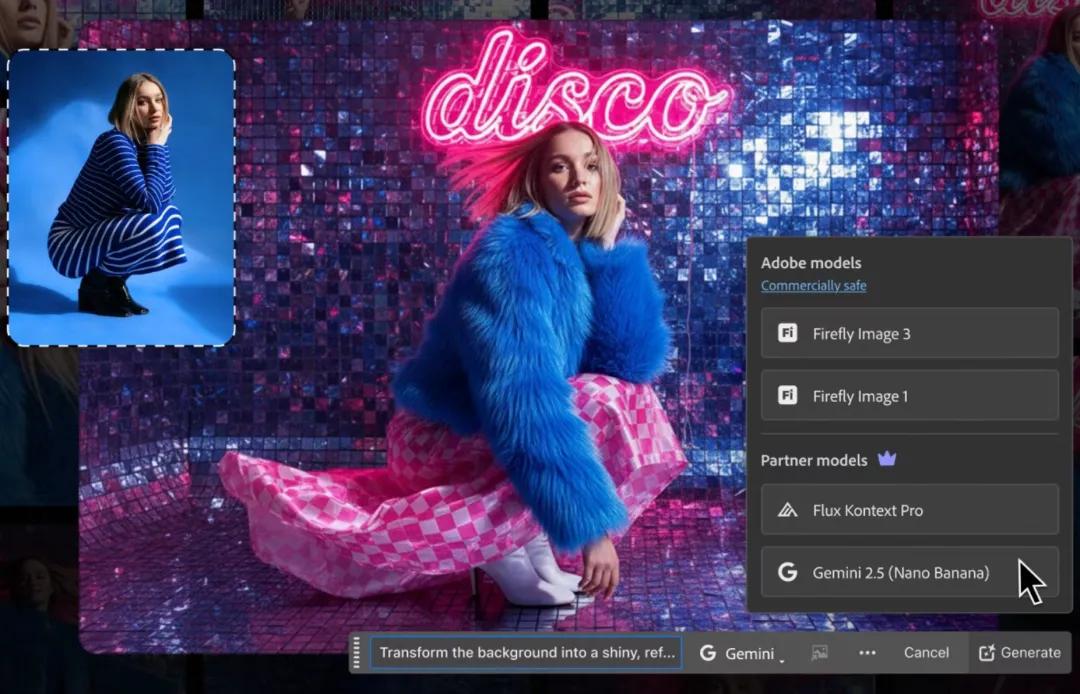Click the Firefly icon beside Firefly Image 3
This screenshot has height=694, width=1080.
tap(787, 333)
